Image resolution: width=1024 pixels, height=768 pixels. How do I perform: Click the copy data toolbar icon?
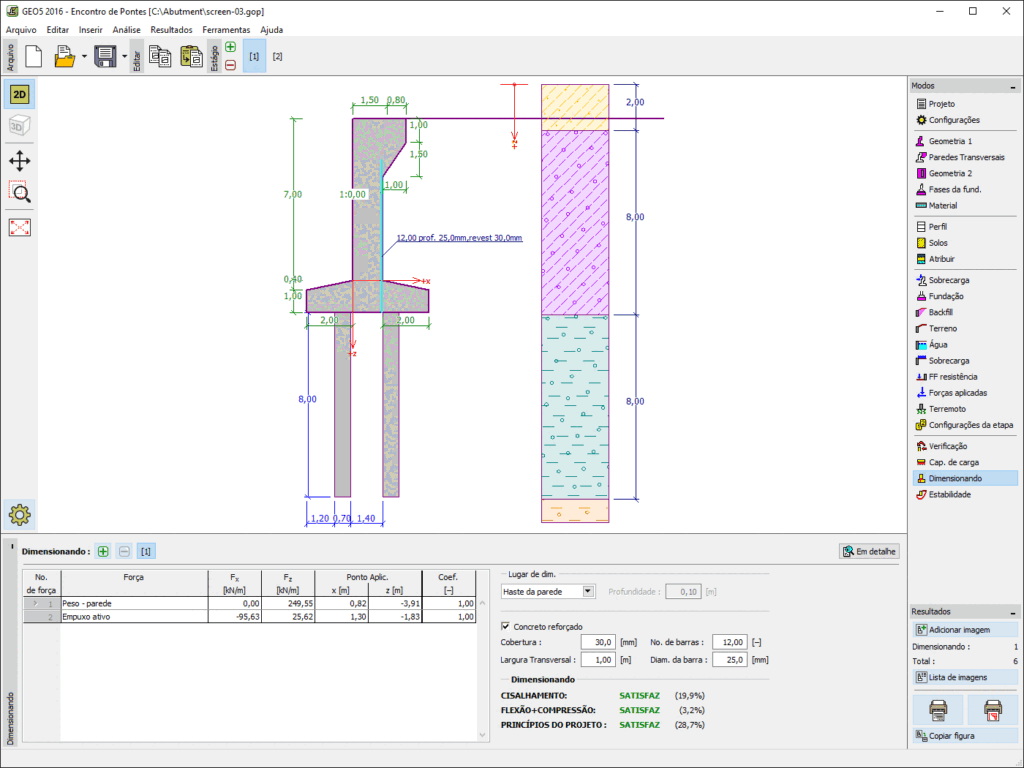click(x=160, y=56)
